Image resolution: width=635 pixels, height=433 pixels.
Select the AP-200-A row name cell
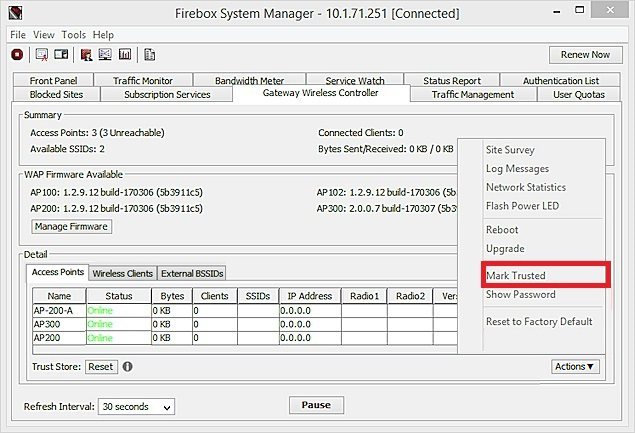click(x=59, y=311)
